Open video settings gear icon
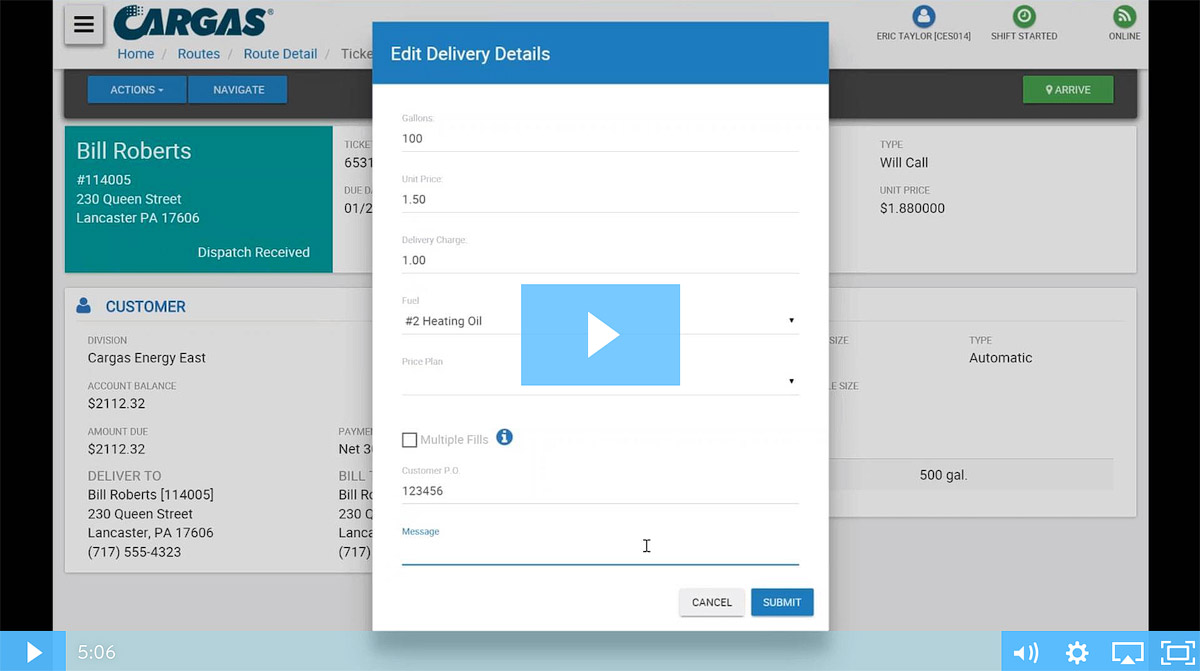1200x671 pixels. click(1077, 653)
